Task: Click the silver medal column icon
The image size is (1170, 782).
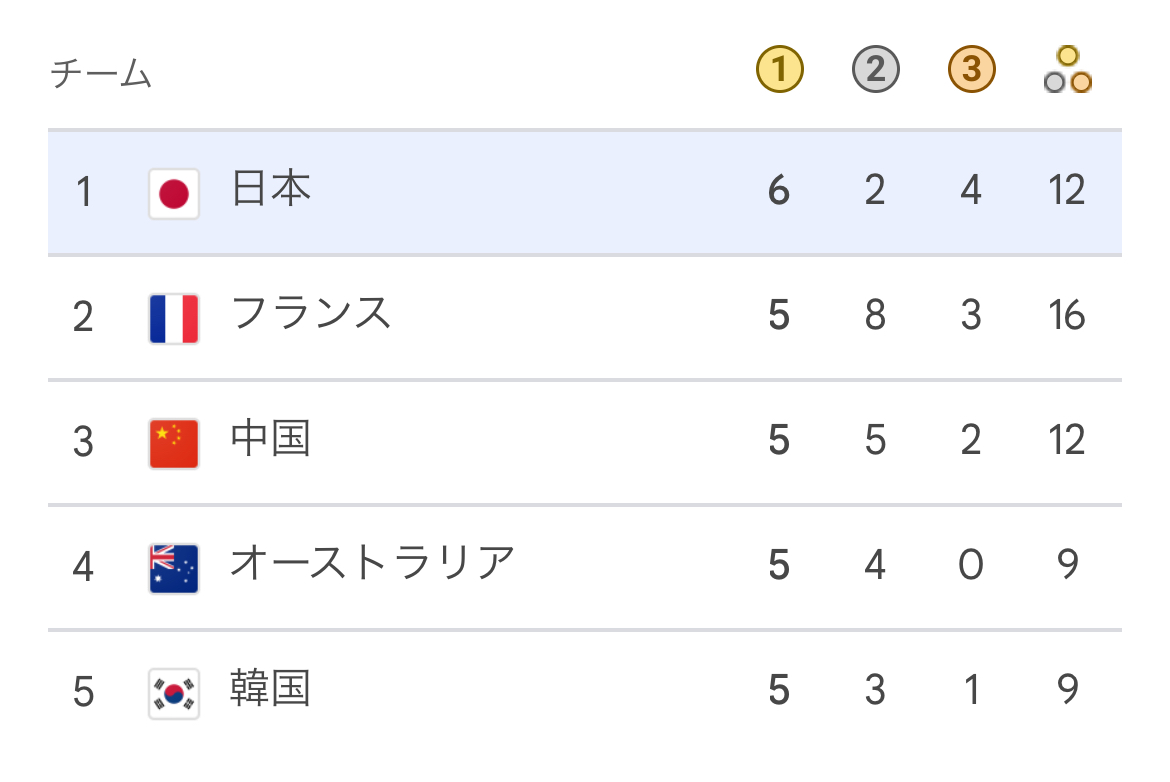Action: pos(875,71)
